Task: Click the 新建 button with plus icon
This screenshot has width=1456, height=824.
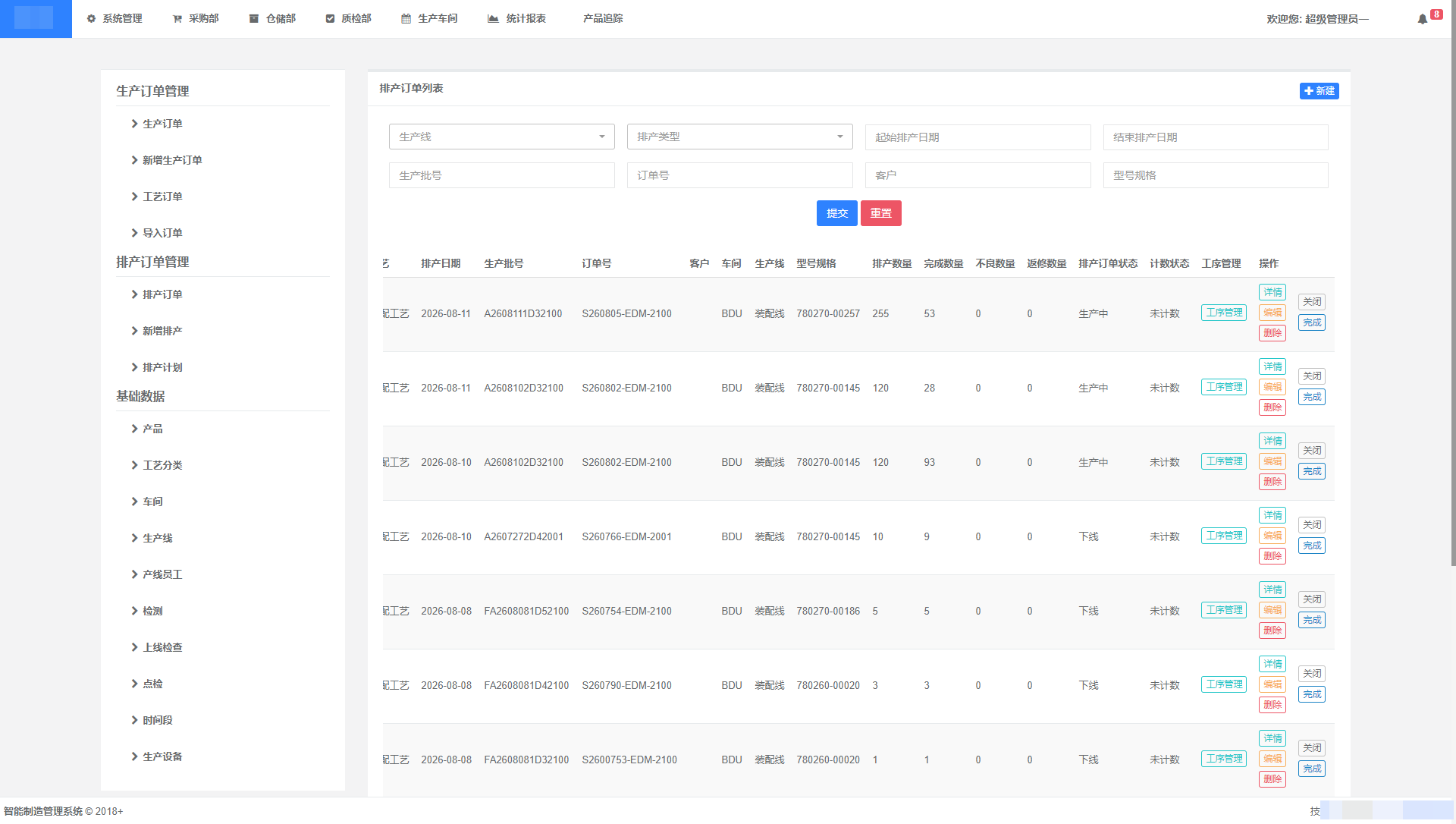Action: pos(1319,91)
